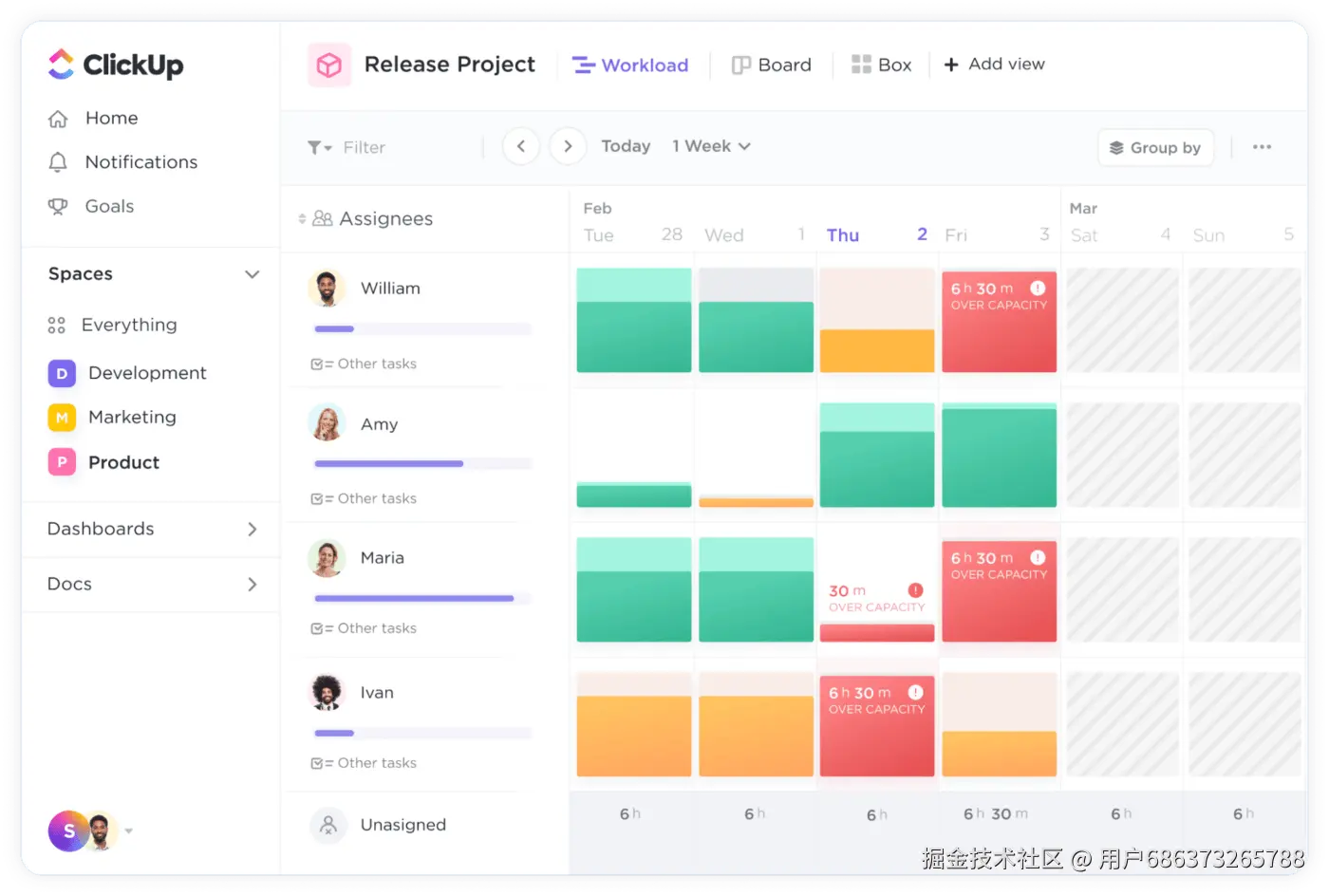The height and width of the screenshot is (896, 1329).
Task: Click Amy's Friday green workload block
Action: click(x=999, y=456)
